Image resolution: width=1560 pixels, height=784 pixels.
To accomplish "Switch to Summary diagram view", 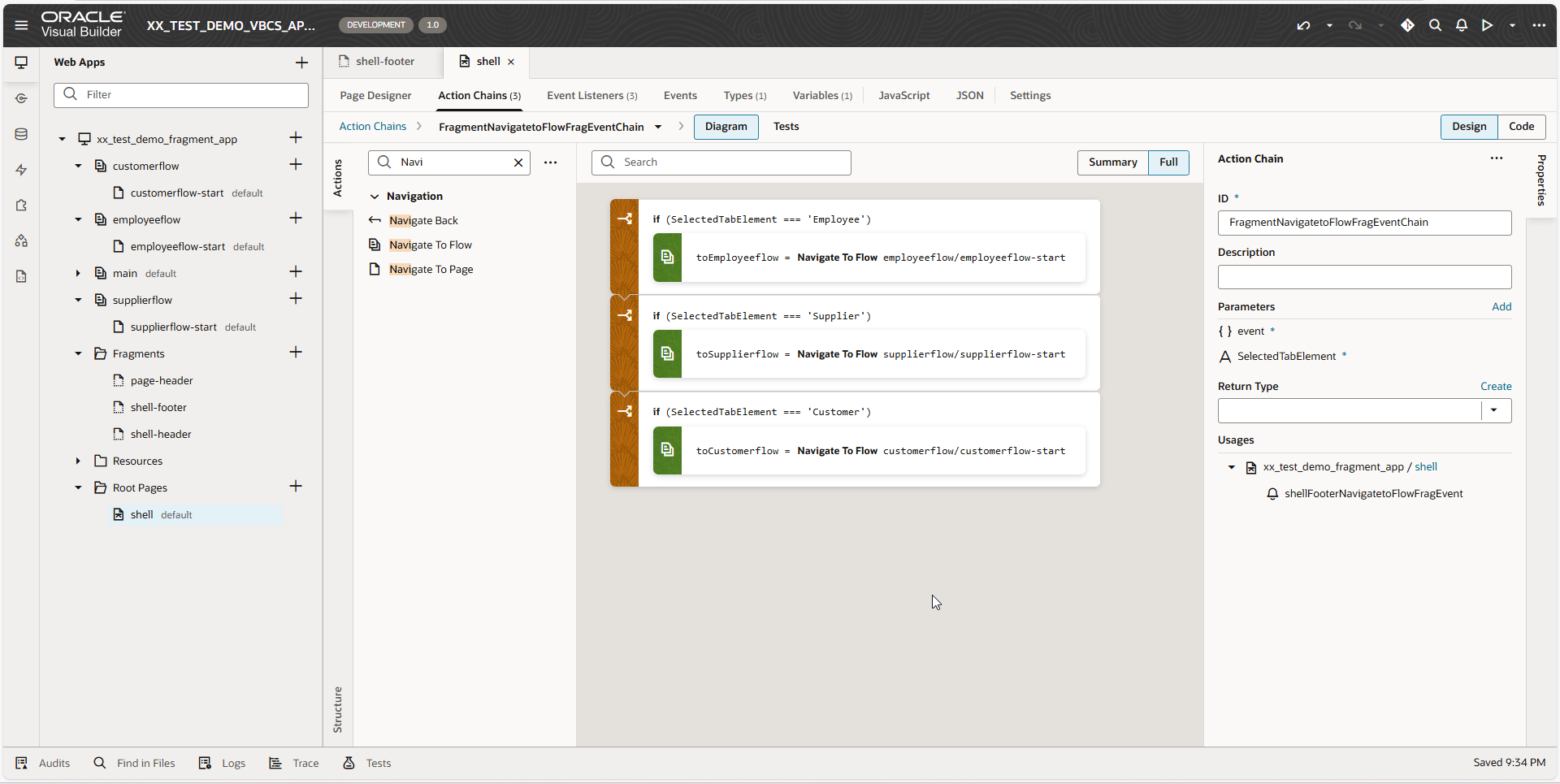I will pyautogui.click(x=1112, y=162).
